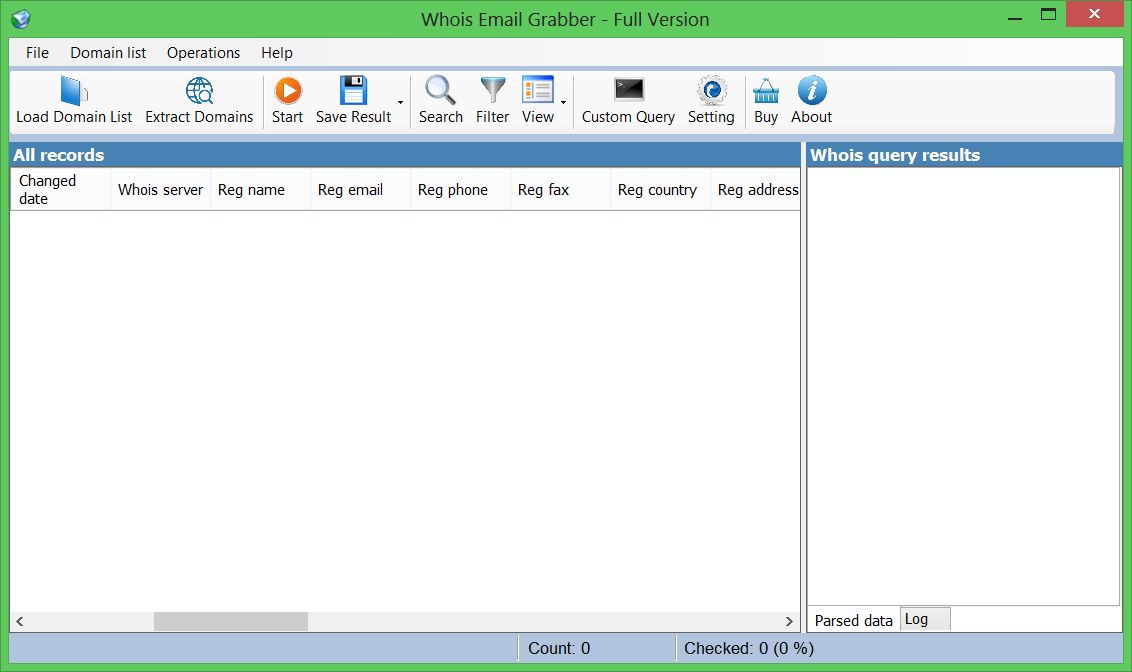This screenshot has height=672, width=1132.
Task: Open the Help menu
Action: (277, 53)
